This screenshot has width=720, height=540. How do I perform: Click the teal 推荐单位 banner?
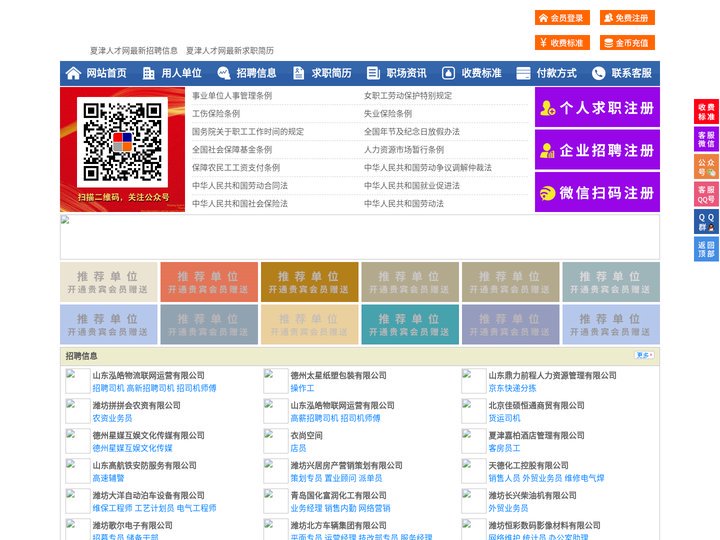[x=410, y=325]
